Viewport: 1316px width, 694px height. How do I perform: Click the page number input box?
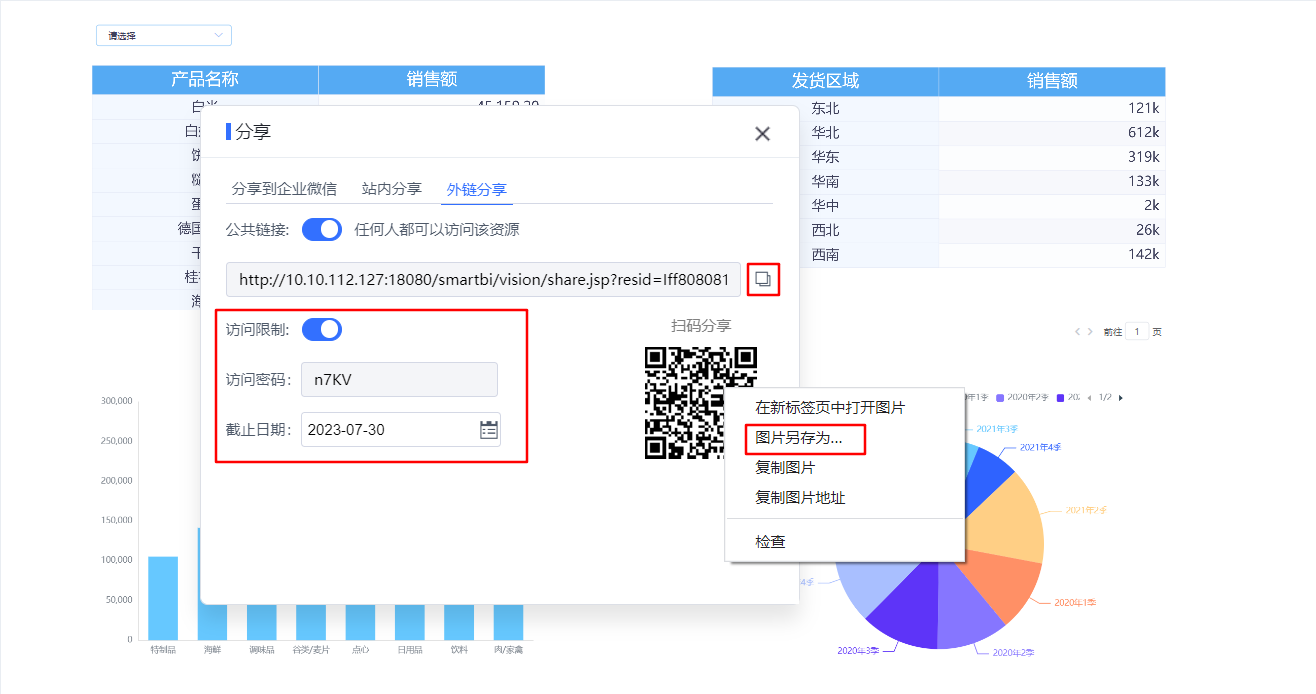1137,331
